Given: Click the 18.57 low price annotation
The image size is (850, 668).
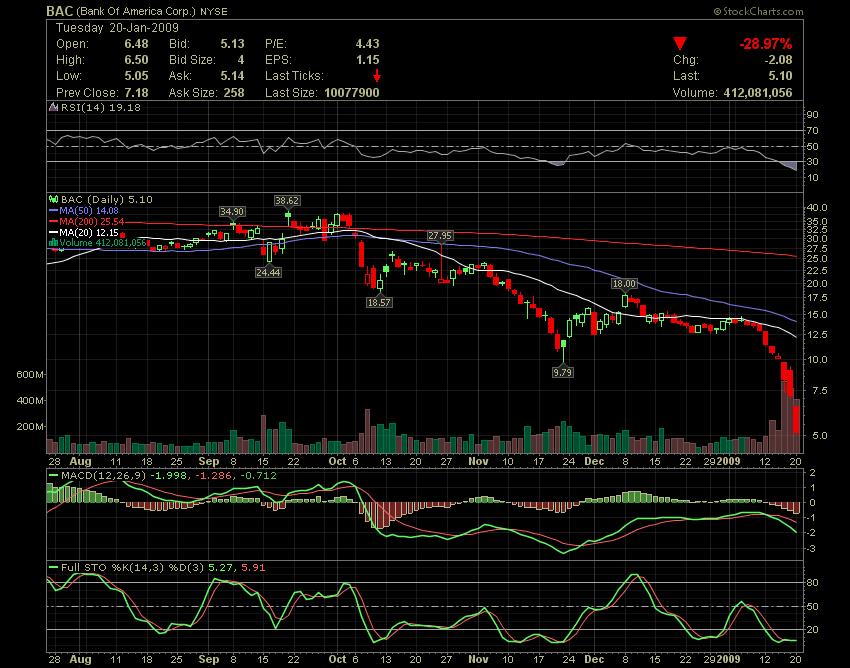Looking at the screenshot, I should point(379,303).
